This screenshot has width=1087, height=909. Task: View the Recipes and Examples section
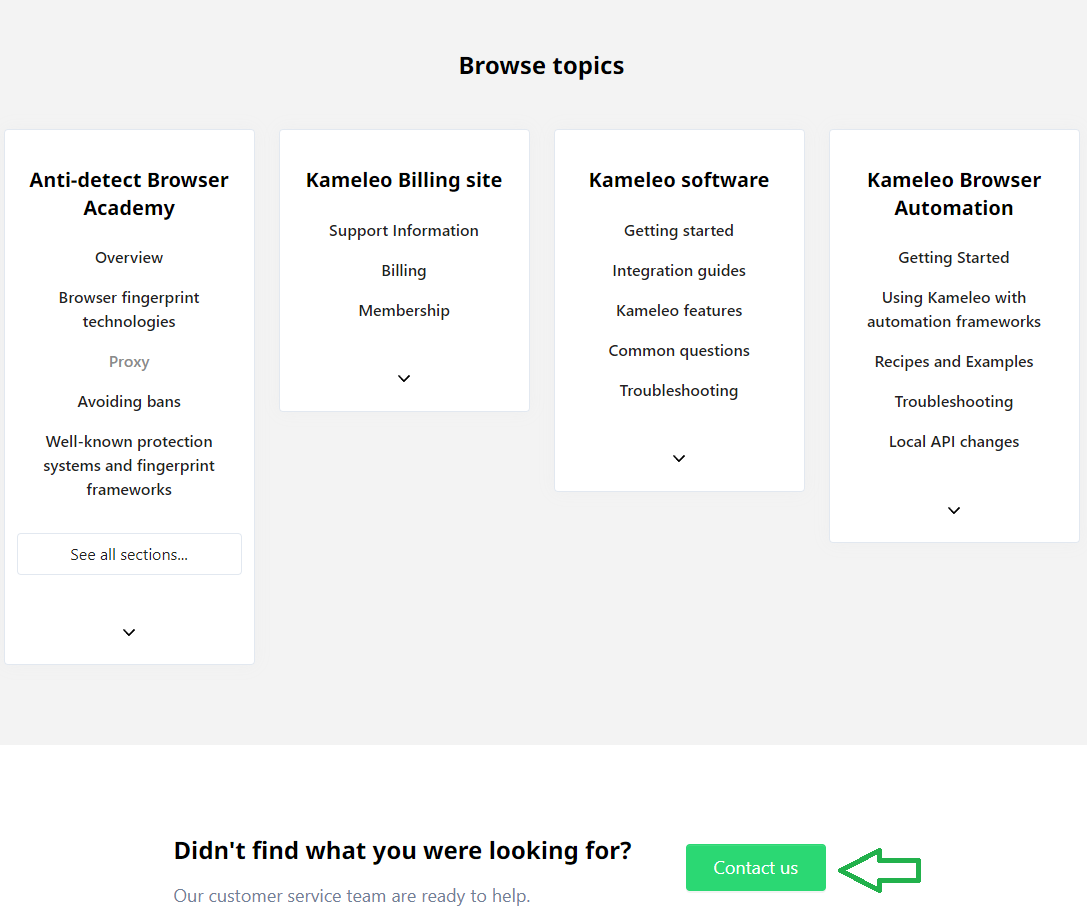[954, 361]
